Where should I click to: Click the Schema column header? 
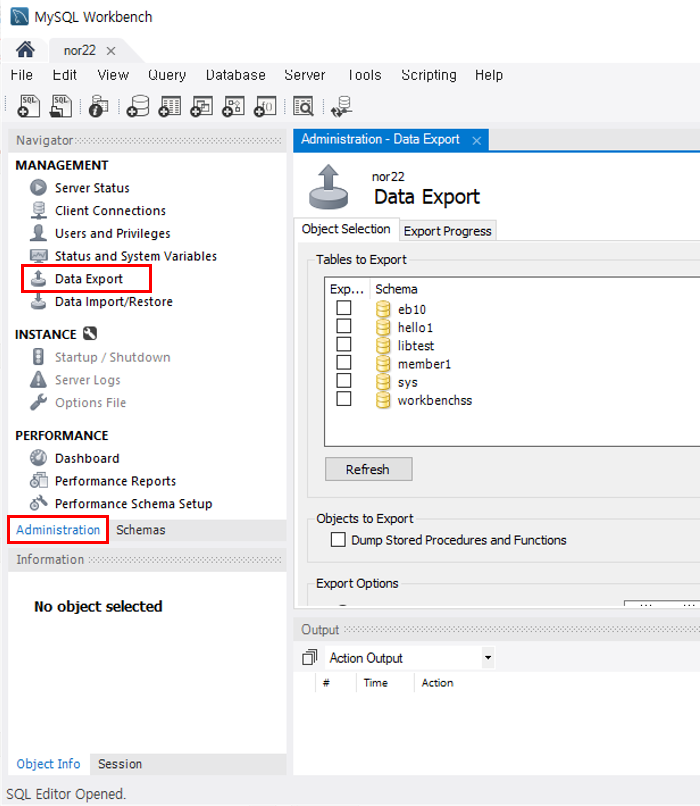pos(396,289)
